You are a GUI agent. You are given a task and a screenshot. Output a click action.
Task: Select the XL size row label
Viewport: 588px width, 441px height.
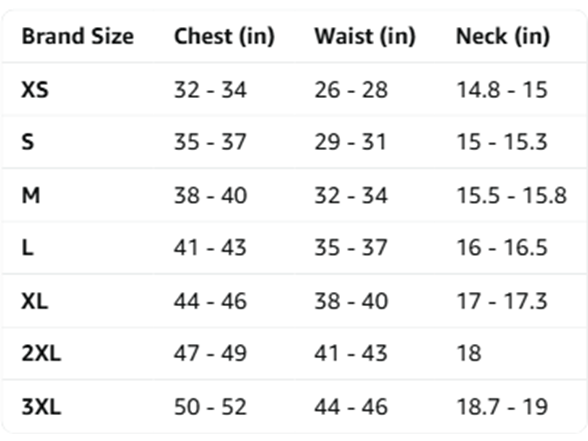click(35, 301)
